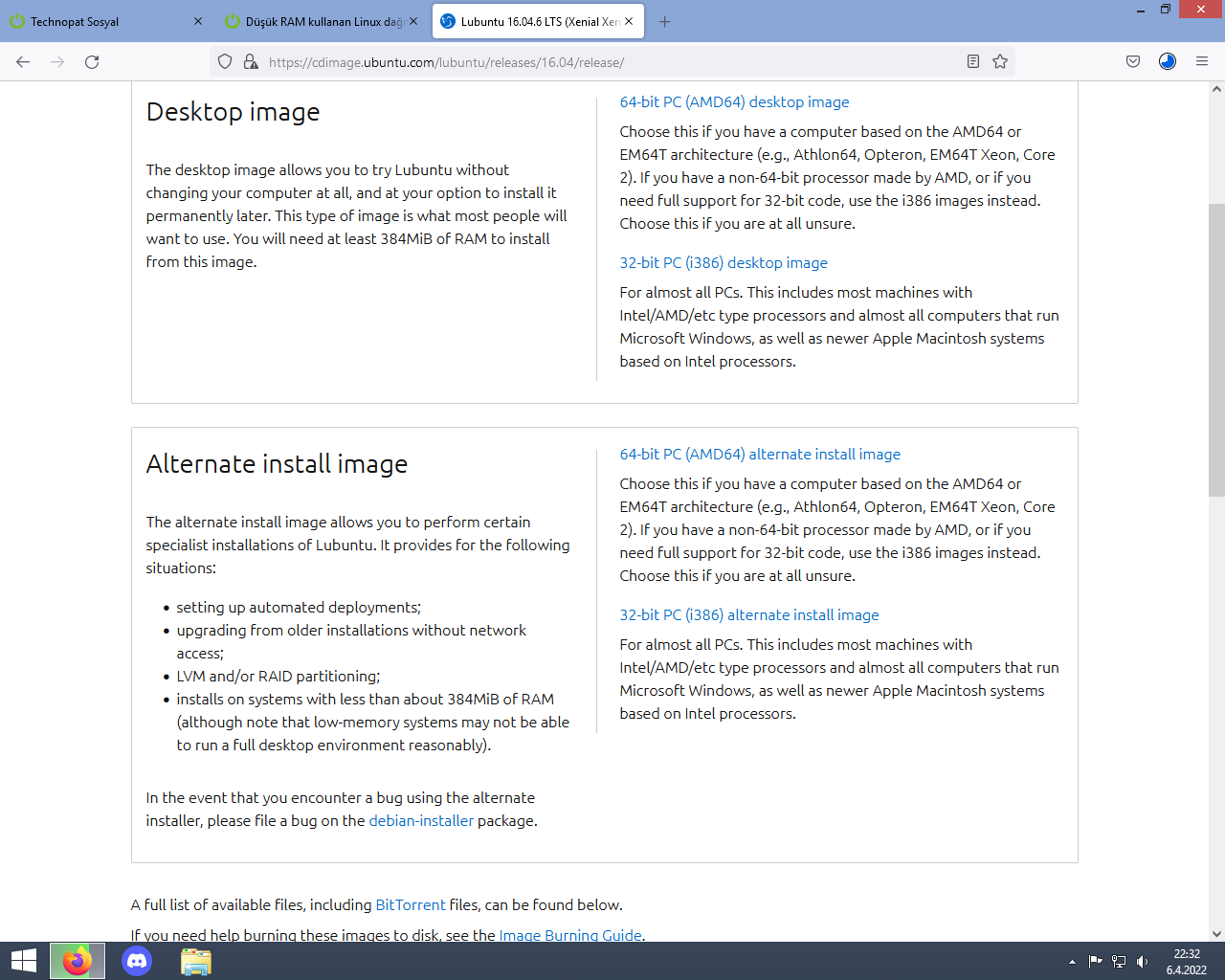Focus the URL address bar
The image size is (1225, 980).
(x=612, y=62)
